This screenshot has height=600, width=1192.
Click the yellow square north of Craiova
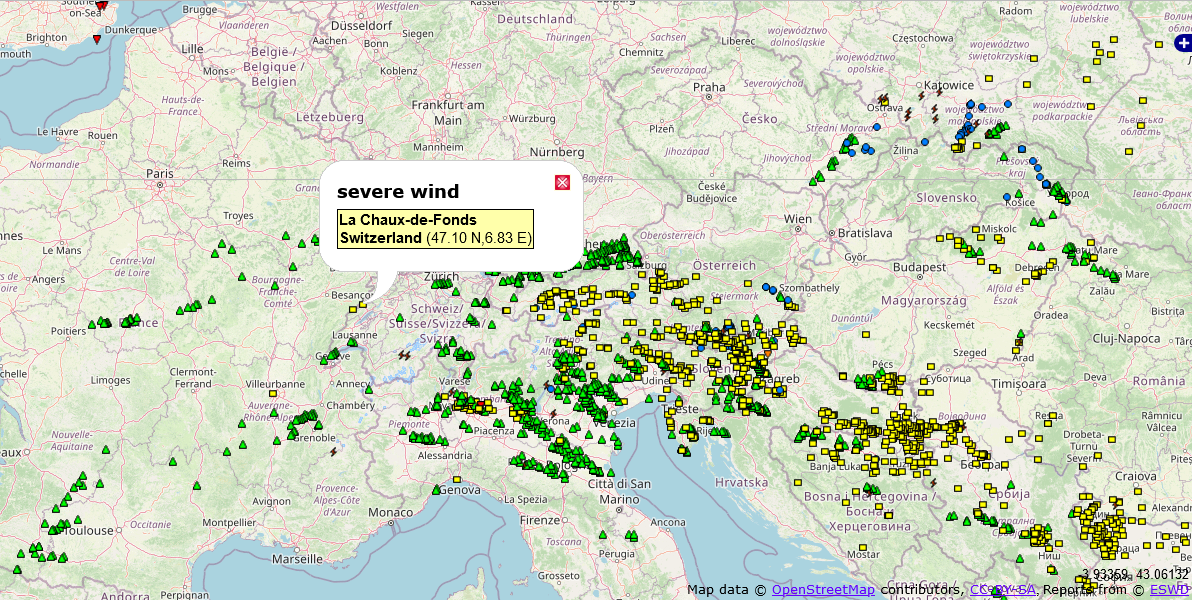click(x=1110, y=438)
